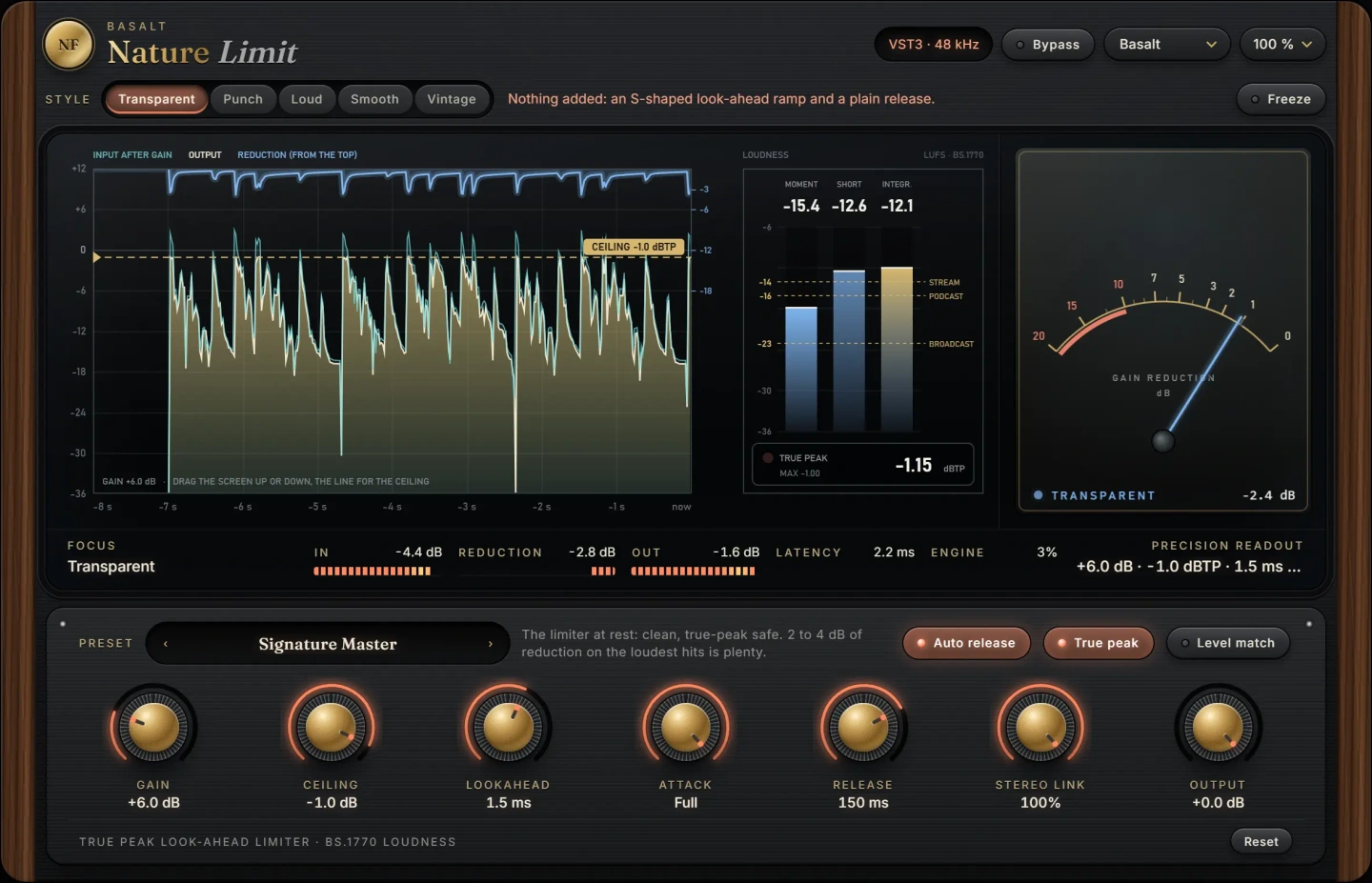Screen dimensions: 1372x883
Task: Select the Transparent style
Action: click(x=156, y=99)
